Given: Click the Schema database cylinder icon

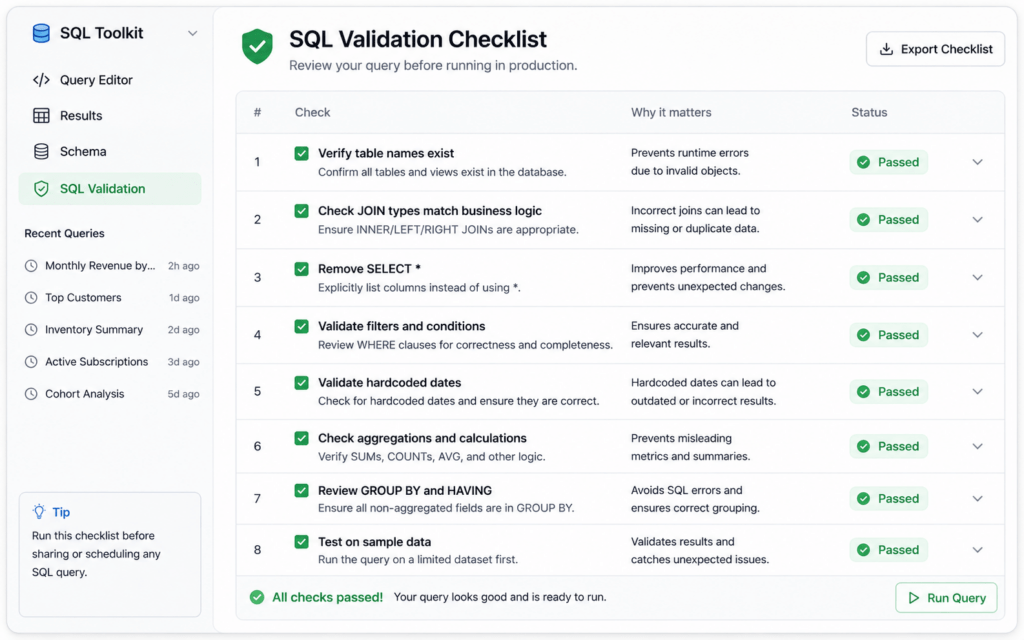Looking at the screenshot, I should (41, 152).
